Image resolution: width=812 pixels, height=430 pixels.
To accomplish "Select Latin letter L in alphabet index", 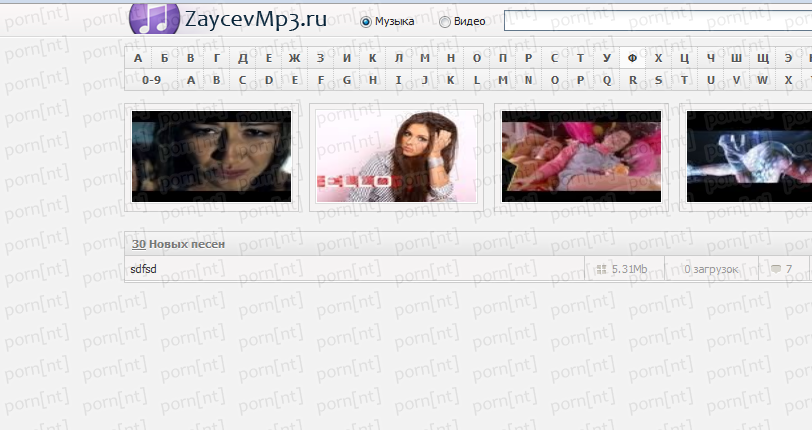I will coord(477,80).
